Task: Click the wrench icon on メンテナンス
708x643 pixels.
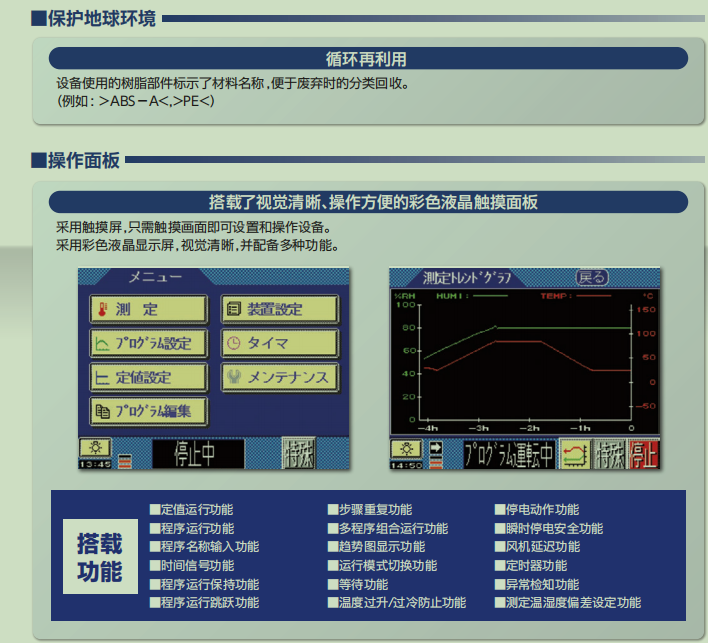Action: [x=233, y=377]
